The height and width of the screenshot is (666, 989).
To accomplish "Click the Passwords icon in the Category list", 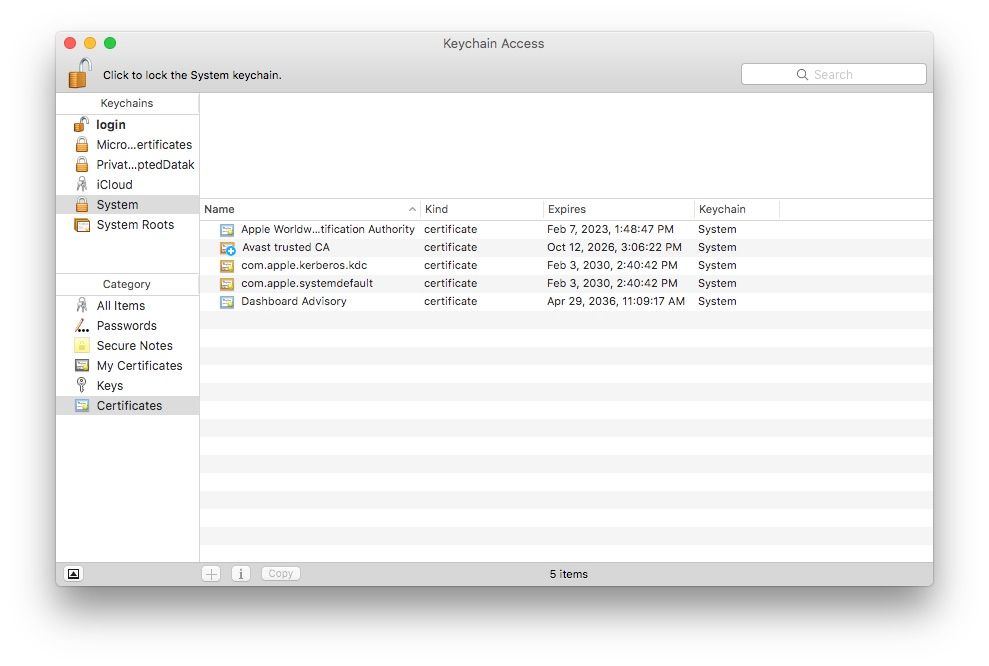I will click(82, 325).
